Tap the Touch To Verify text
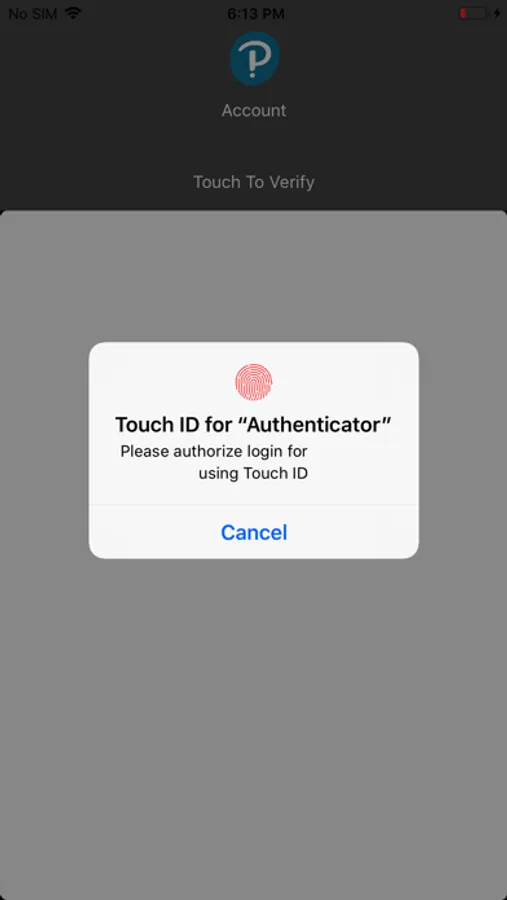 [x=254, y=182]
